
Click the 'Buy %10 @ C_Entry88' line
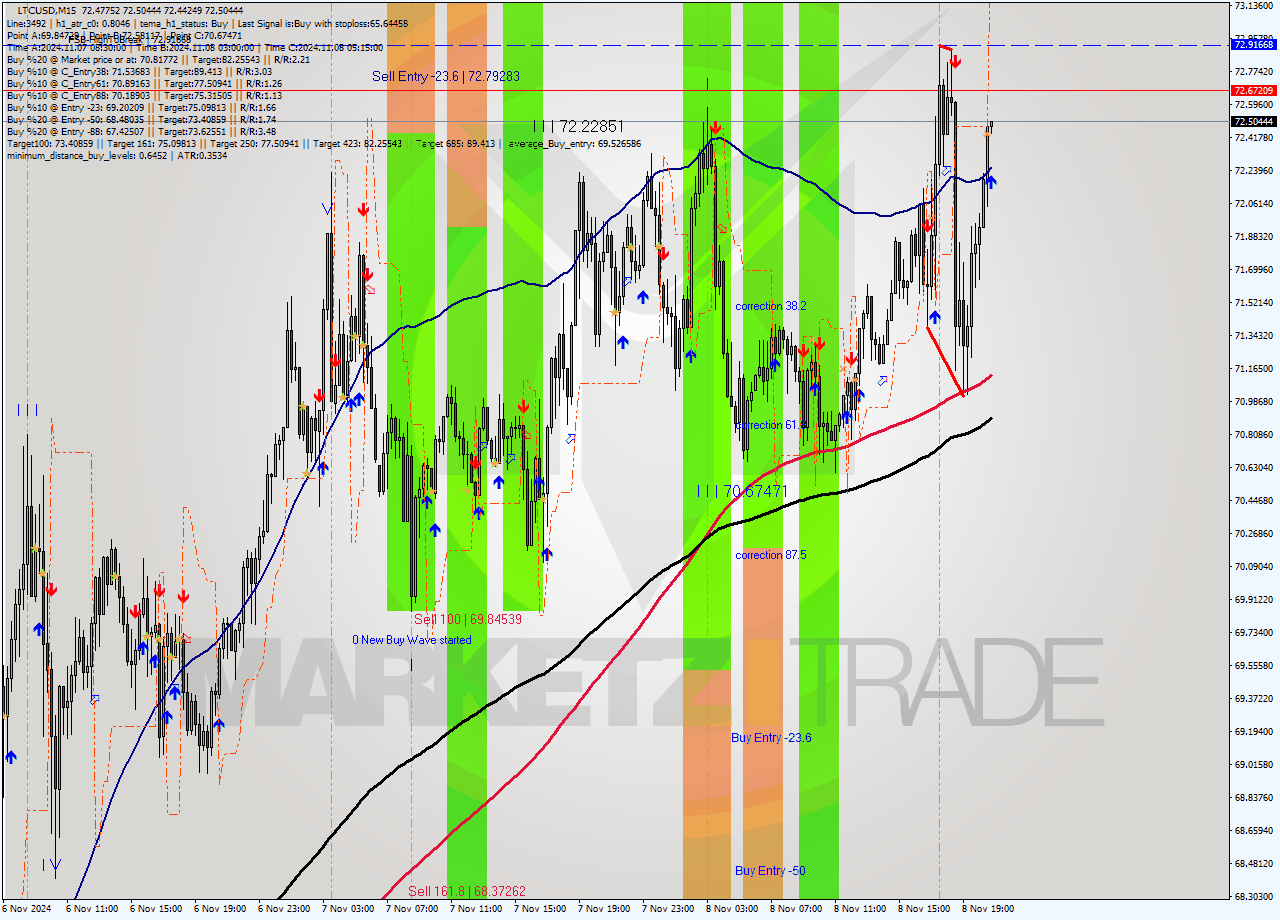pos(144,95)
